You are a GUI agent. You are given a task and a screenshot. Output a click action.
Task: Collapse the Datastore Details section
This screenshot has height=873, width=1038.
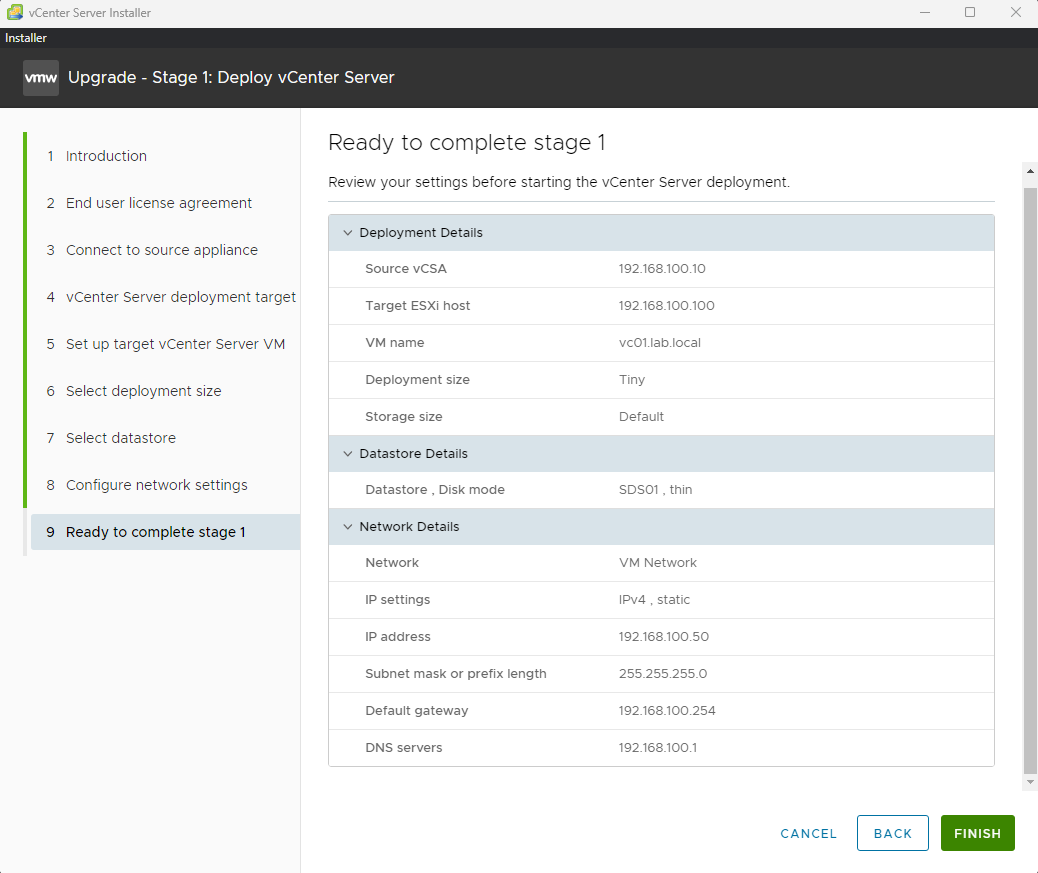coord(348,454)
